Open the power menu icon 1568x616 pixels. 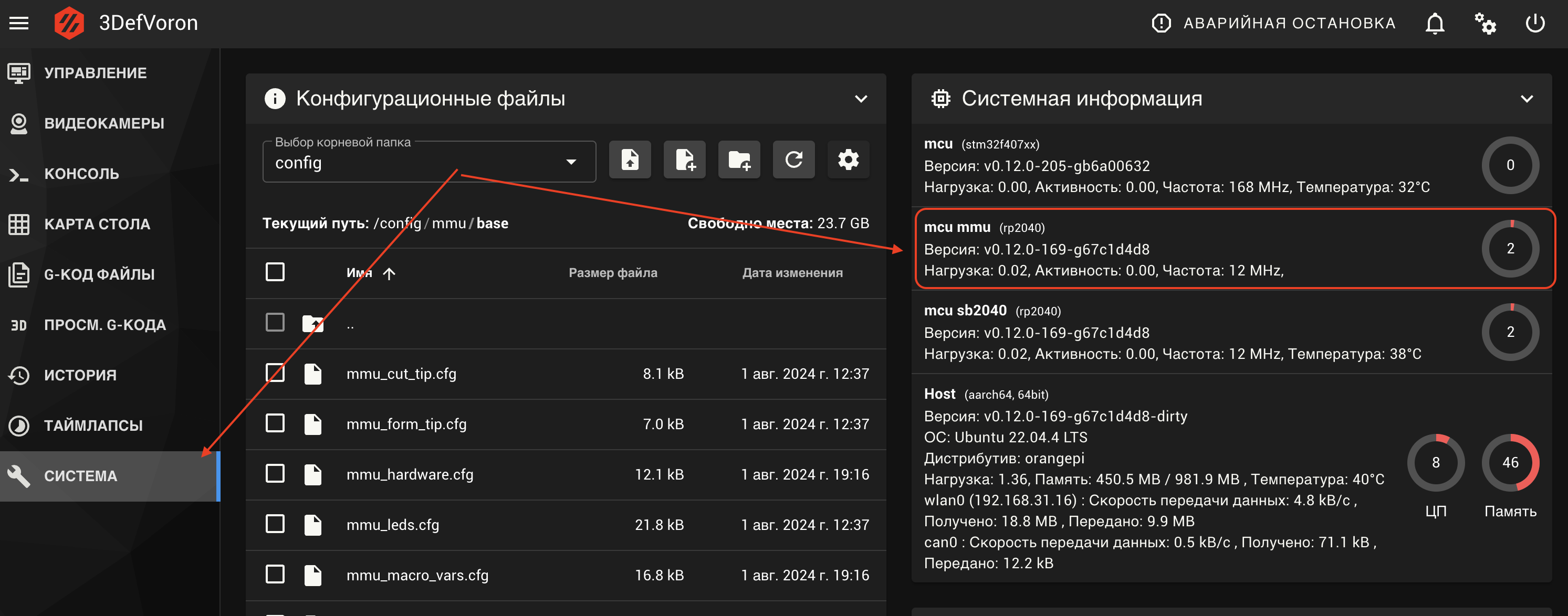click(x=1535, y=23)
